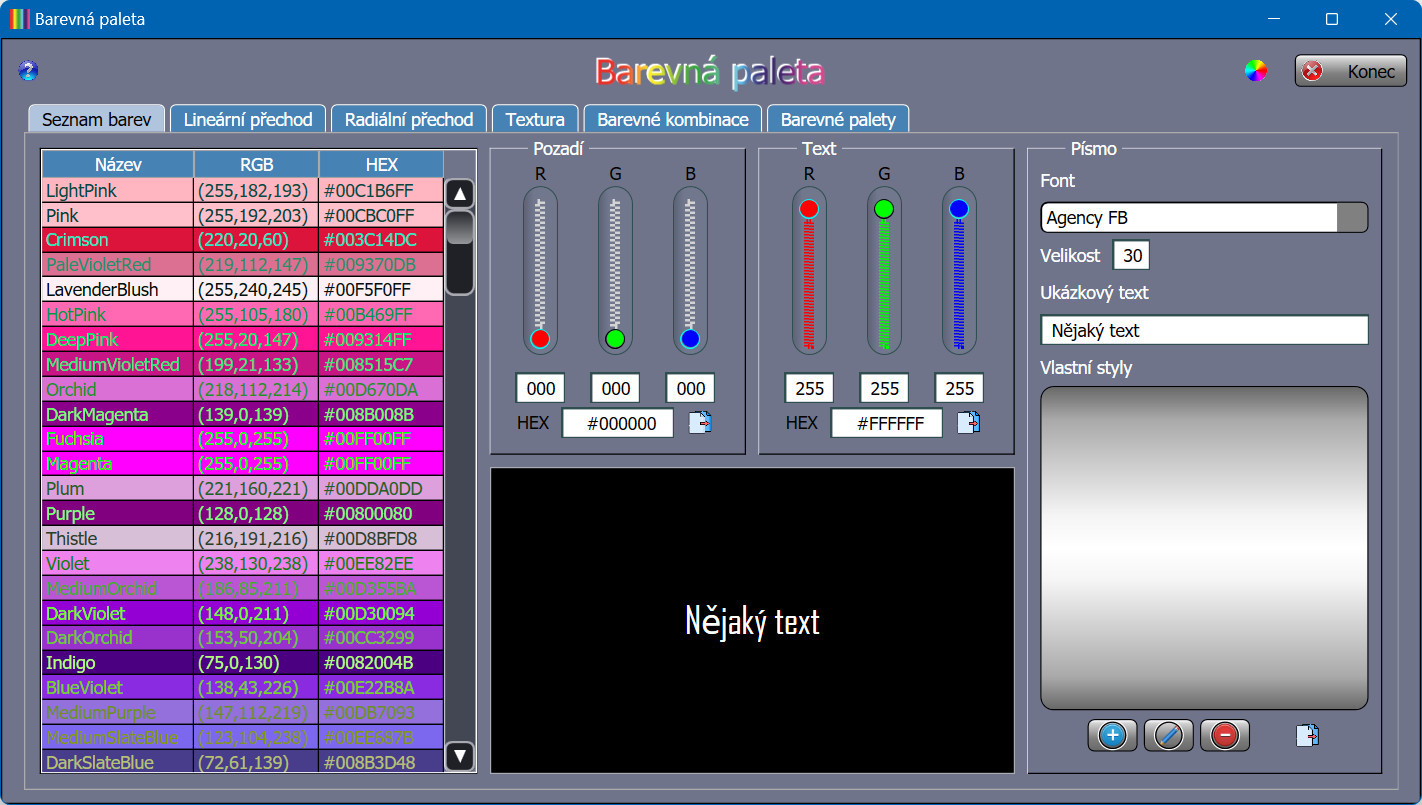
Task: Edit the custom style pencil button
Action: click(1168, 736)
